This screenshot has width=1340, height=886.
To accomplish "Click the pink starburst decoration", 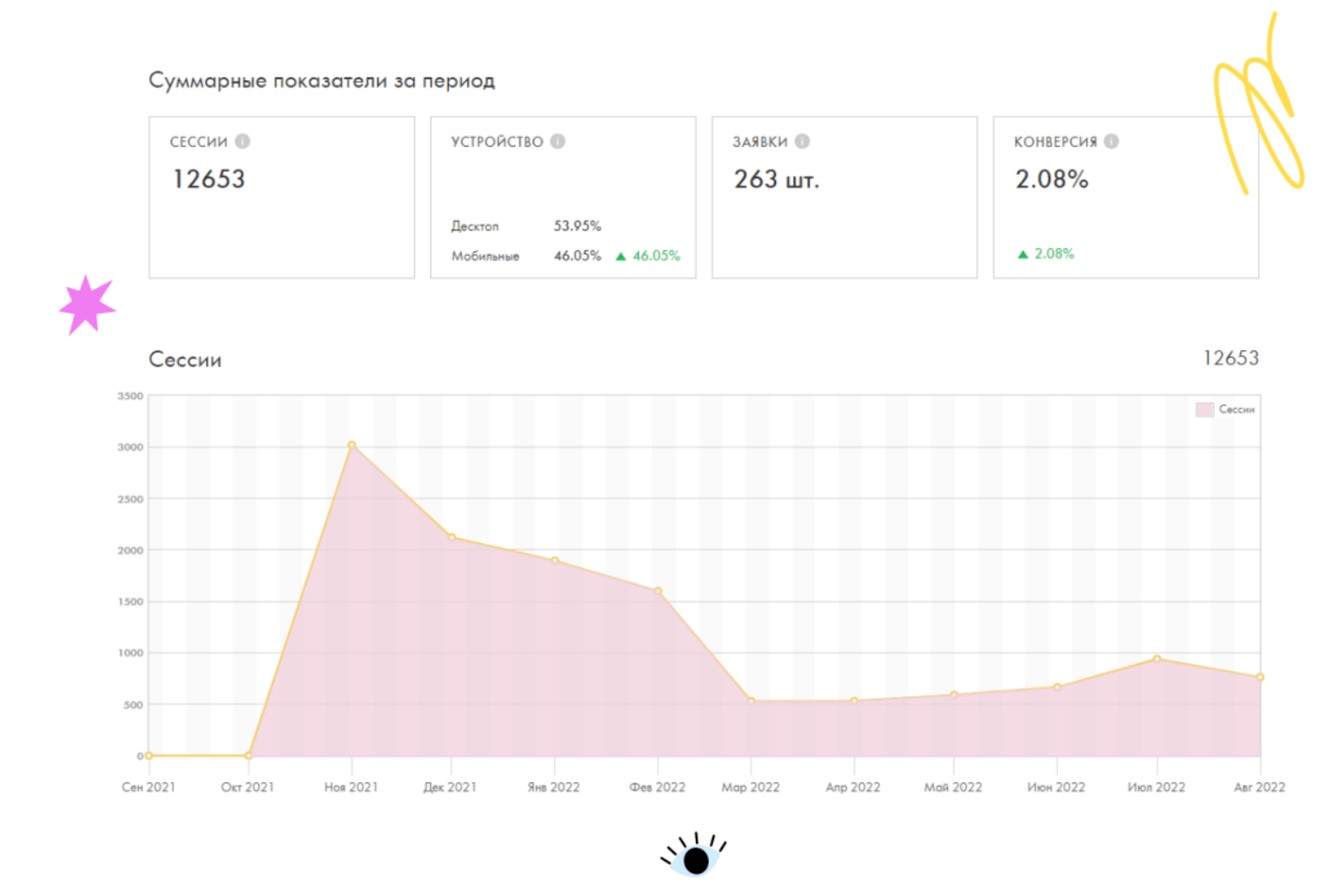I will point(87,305).
